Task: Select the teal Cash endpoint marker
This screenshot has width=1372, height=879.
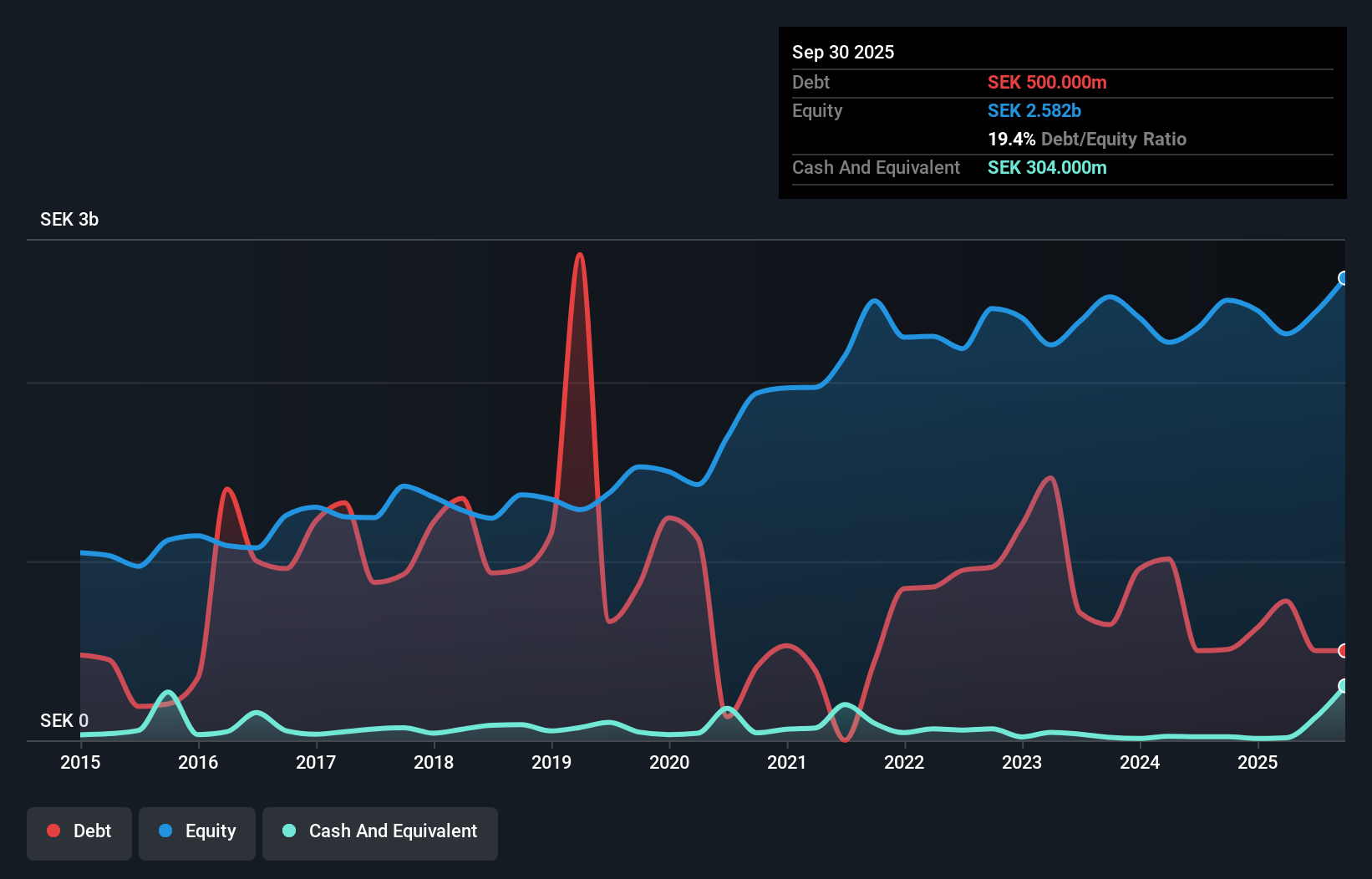Action: point(1344,686)
